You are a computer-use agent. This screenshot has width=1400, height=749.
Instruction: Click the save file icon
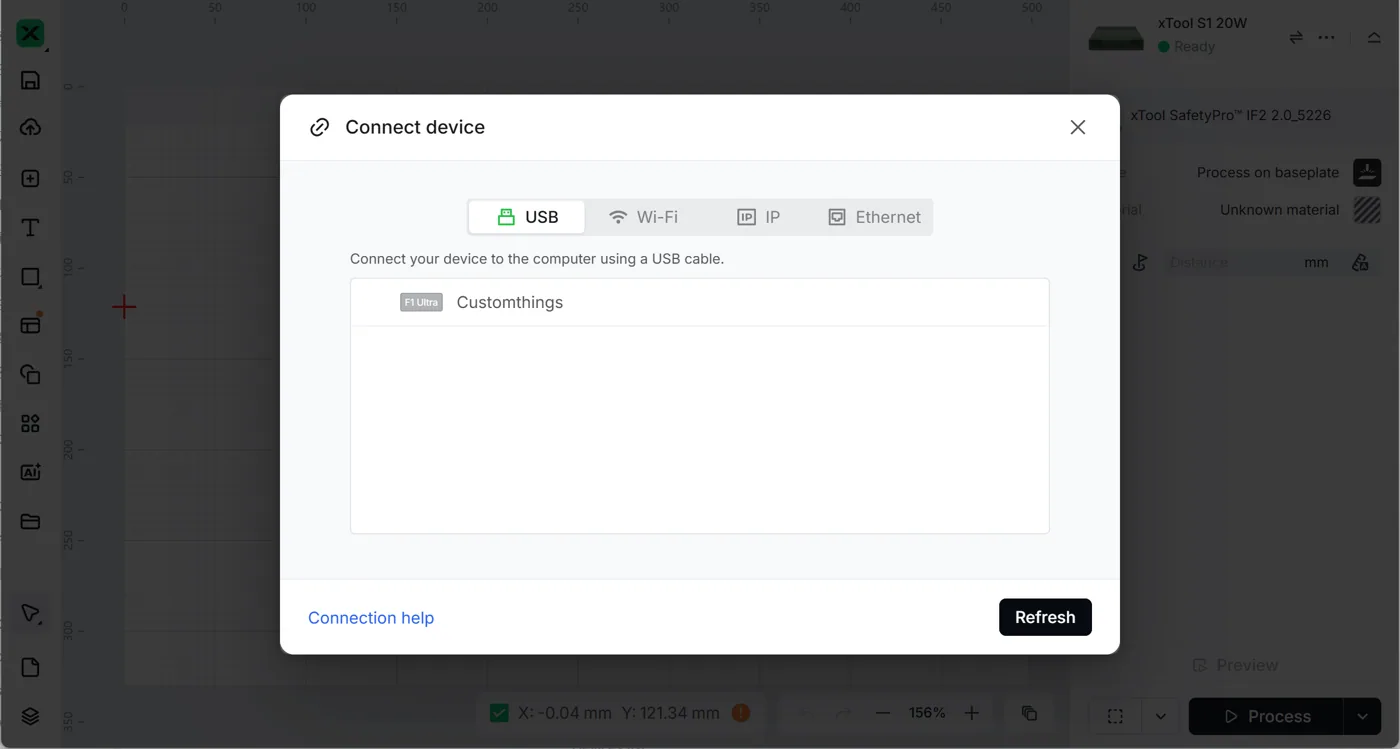[30, 81]
